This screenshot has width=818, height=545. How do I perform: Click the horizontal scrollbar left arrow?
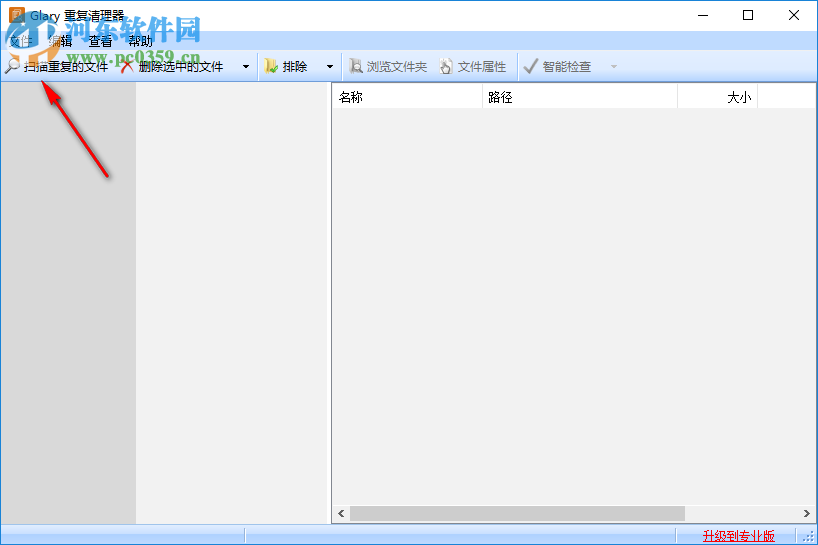point(341,513)
